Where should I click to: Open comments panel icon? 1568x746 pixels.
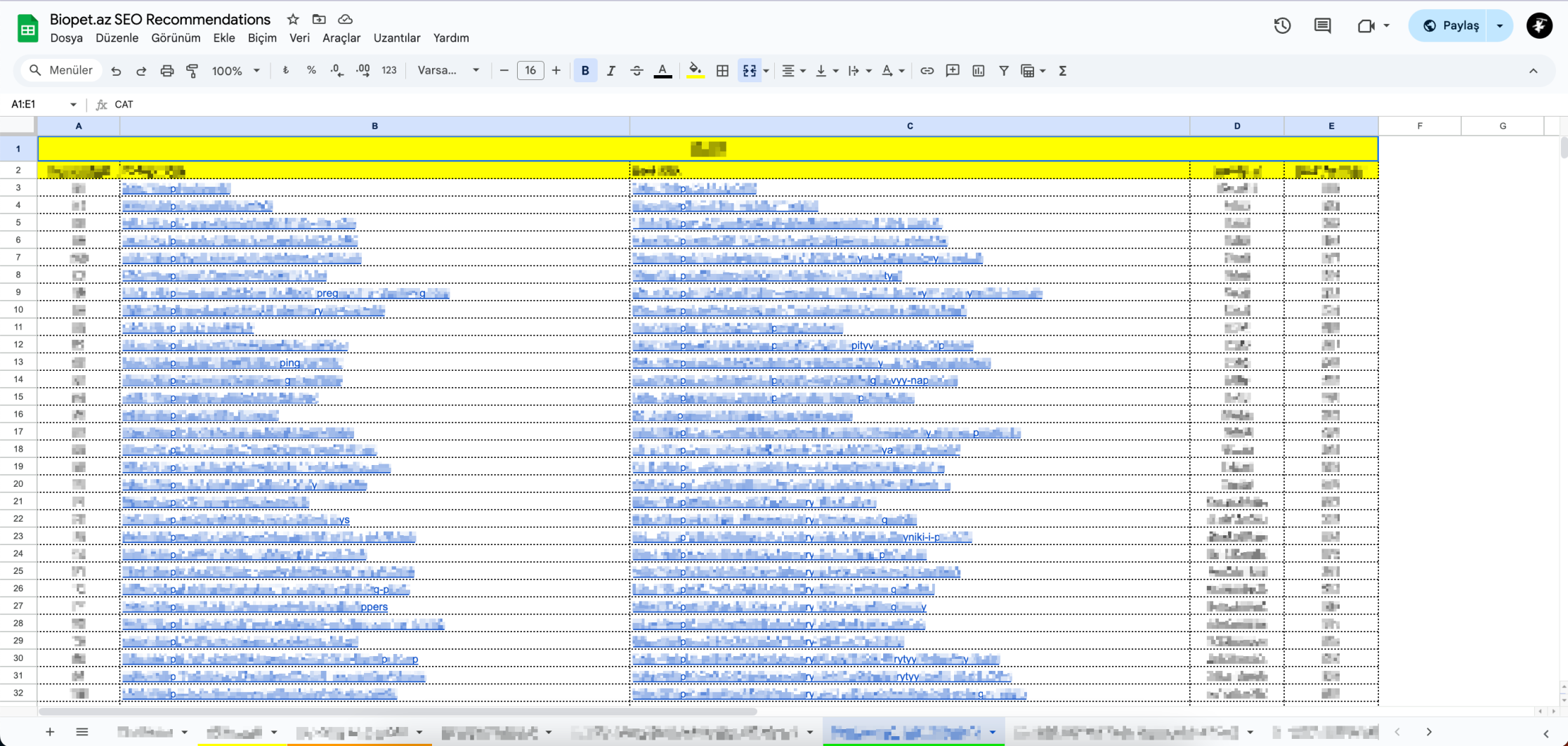tap(1322, 26)
